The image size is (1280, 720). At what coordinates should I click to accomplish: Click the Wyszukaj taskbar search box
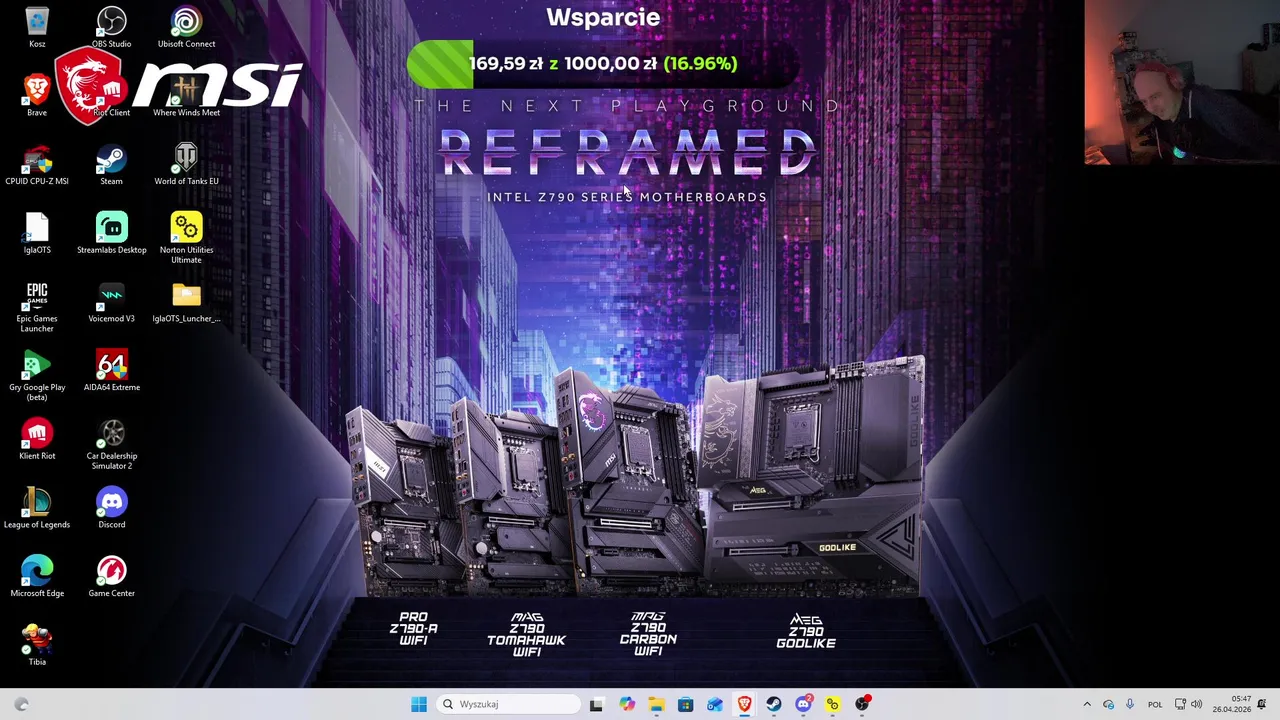pyautogui.click(x=509, y=704)
